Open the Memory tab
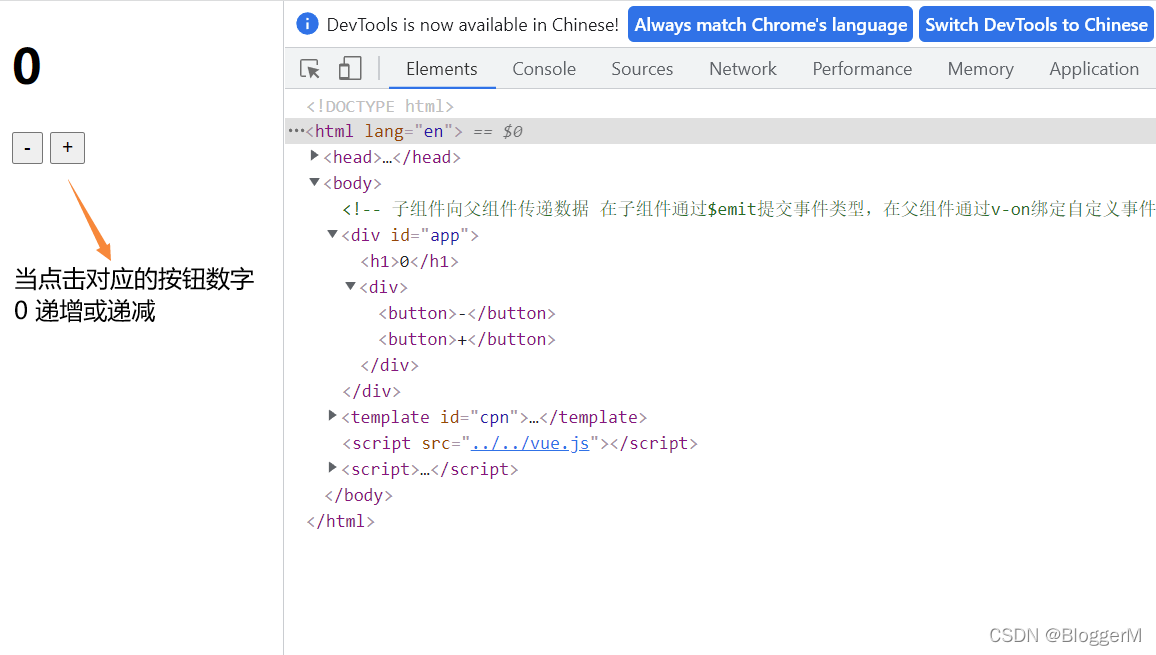The height and width of the screenshot is (655, 1156). point(981,69)
